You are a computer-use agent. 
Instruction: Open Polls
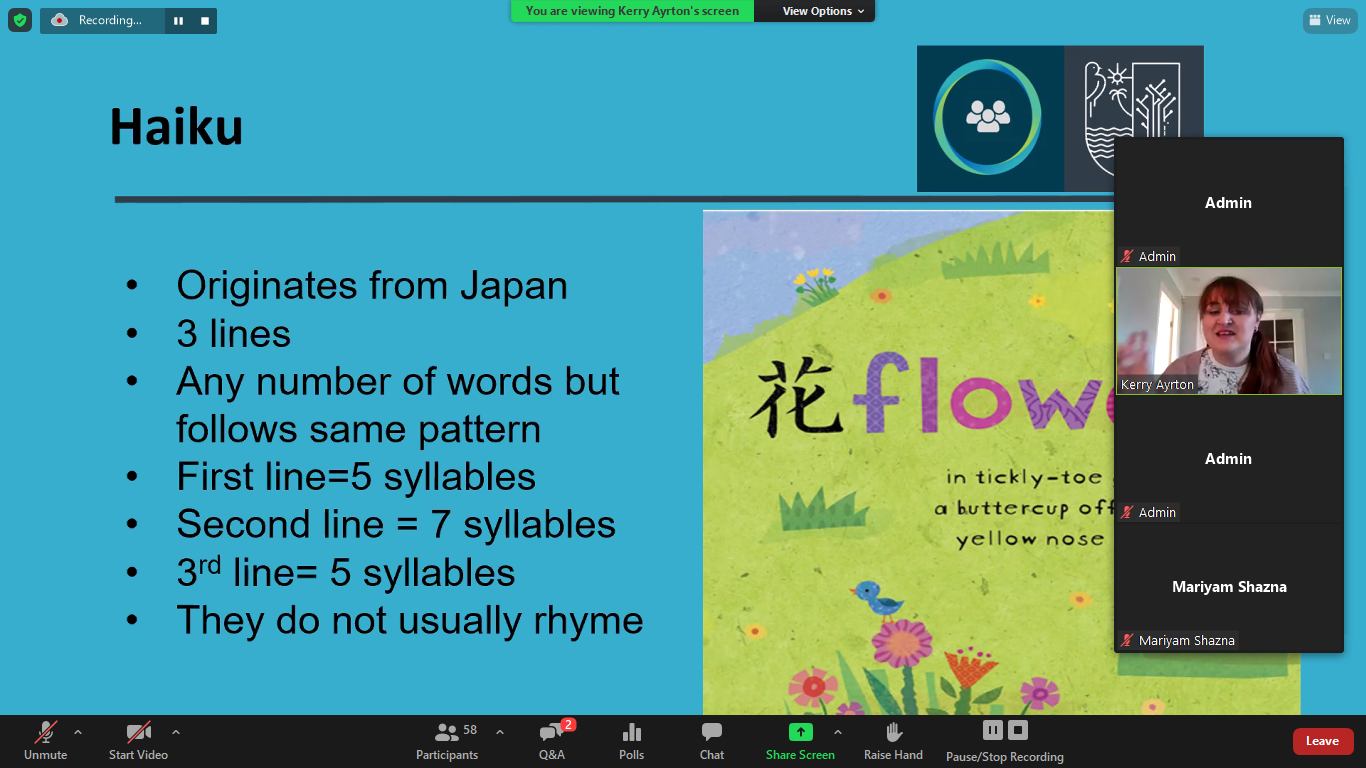point(632,742)
